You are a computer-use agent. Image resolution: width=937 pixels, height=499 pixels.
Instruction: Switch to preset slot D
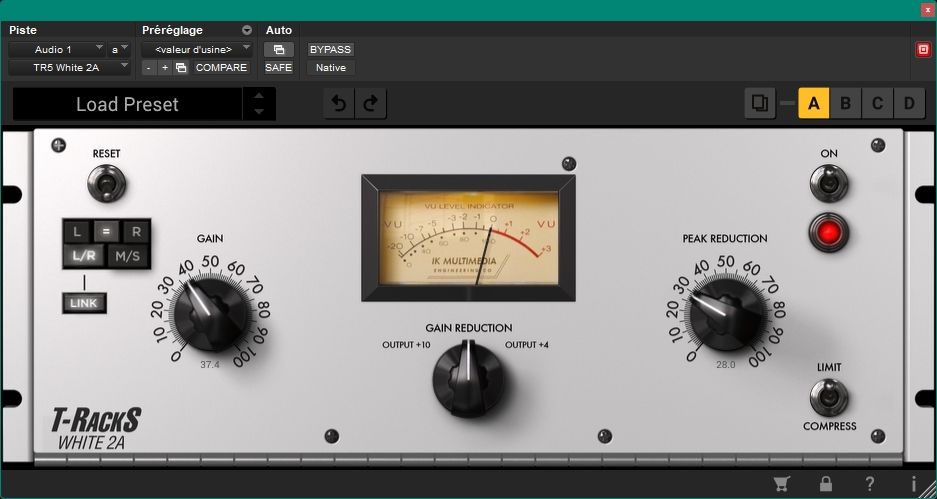click(x=909, y=103)
